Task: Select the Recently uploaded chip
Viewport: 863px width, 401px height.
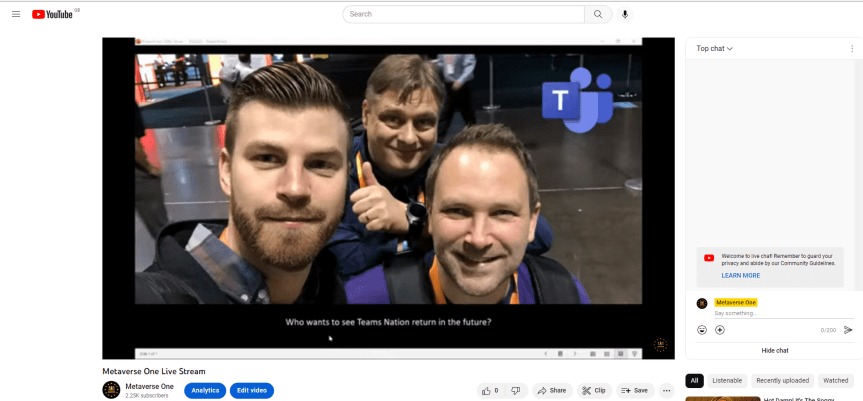Action: click(x=782, y=381)
